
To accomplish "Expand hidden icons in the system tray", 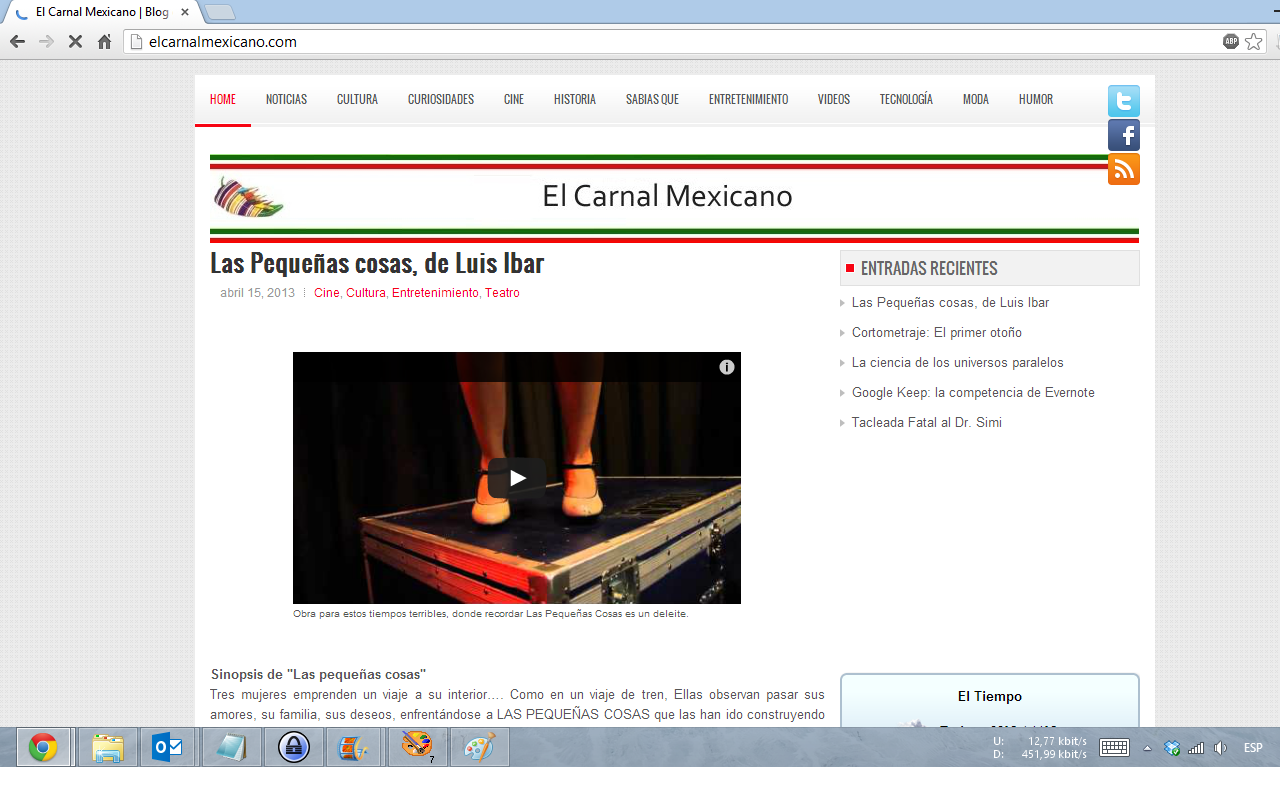I will (1148, 748).
